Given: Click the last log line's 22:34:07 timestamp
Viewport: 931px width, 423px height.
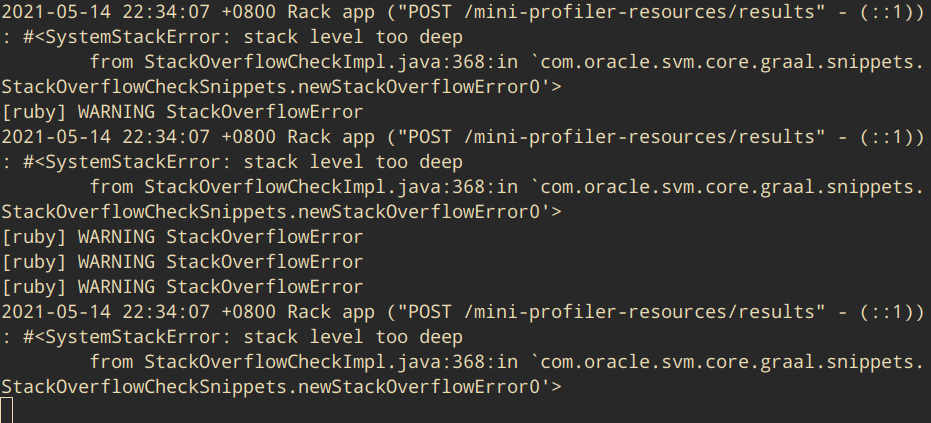Looking at the screenshot, I should 166,311.
